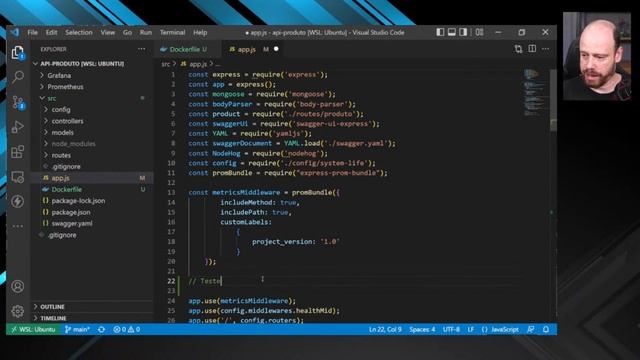Screen dimensions: 640x360
Task: Open Remote Explorer view icon
Action: point(18,177)
